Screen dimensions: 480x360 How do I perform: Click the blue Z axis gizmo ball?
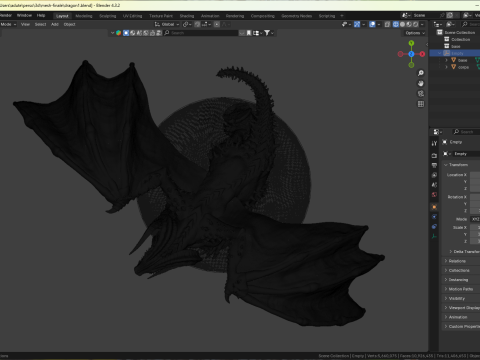(x=411, y=54)
